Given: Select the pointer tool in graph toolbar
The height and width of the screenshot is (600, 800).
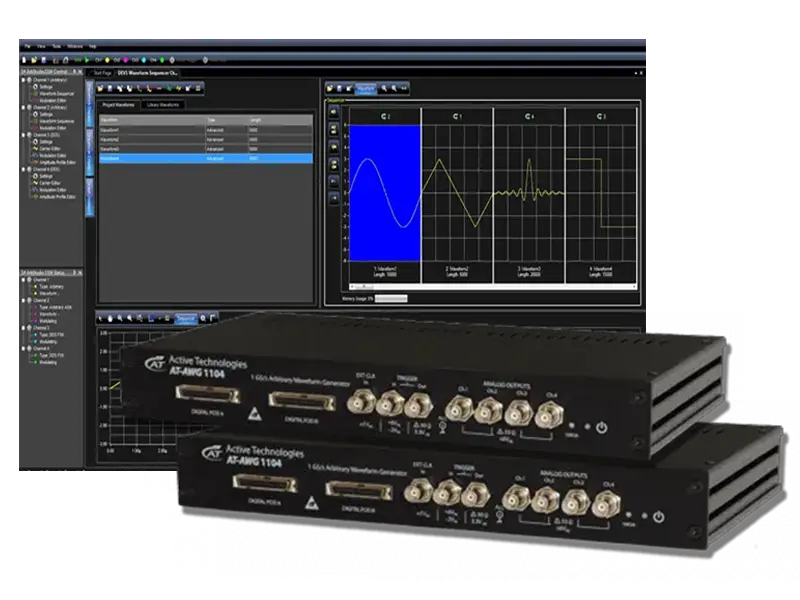Looking at the screenshot, I should pyautogui.click(x=101, y=319).
